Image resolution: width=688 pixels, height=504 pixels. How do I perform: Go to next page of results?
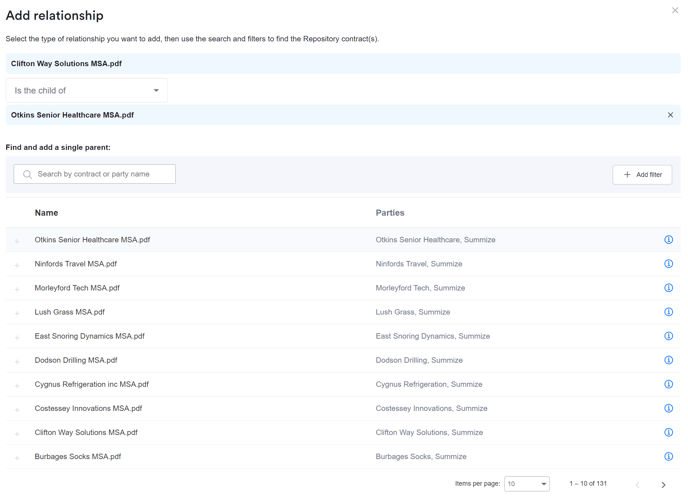663,485
